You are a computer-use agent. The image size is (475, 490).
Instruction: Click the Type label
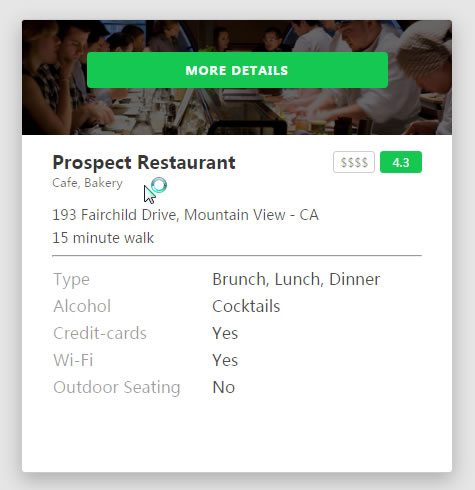click(x=71, y=279)
